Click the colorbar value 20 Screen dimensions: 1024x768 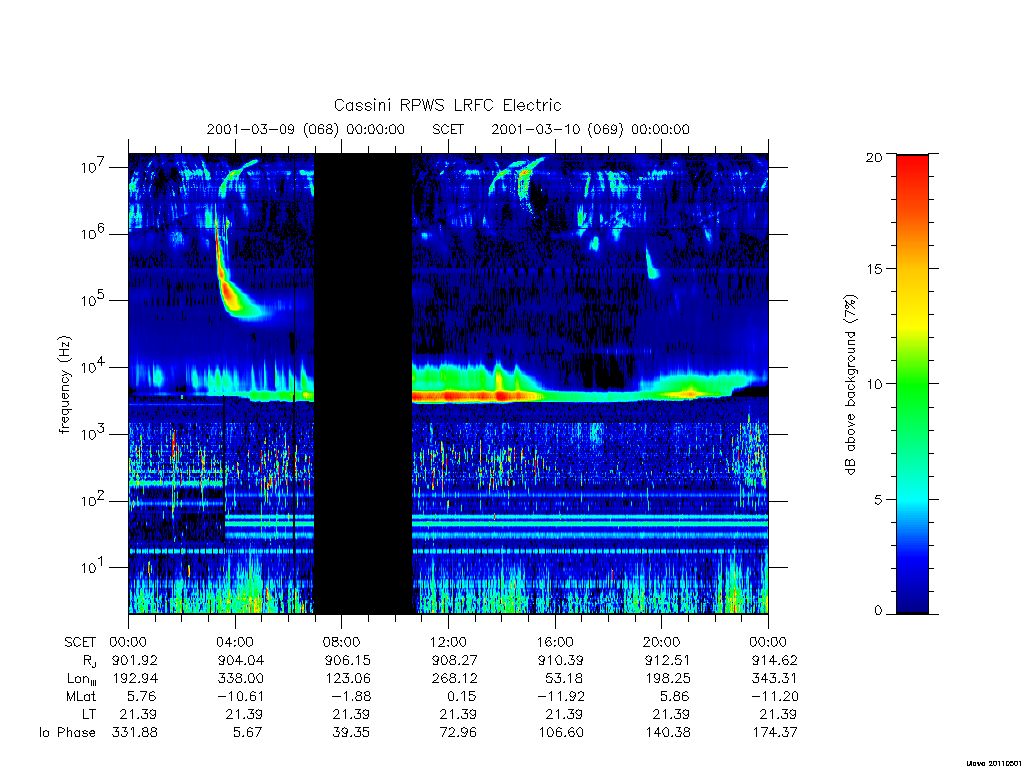coord(873,157)
